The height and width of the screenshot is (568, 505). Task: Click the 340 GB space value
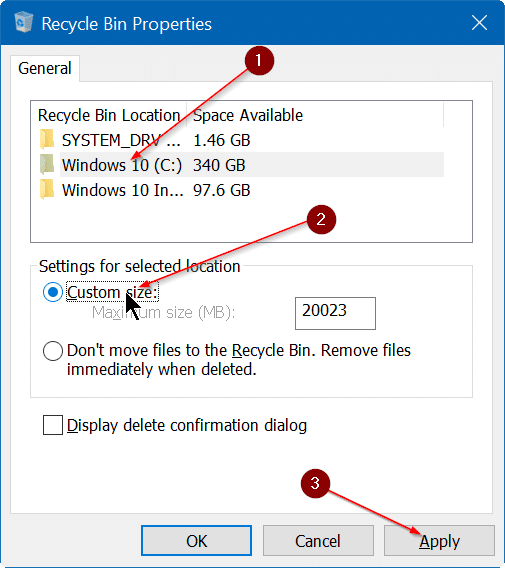219,165
